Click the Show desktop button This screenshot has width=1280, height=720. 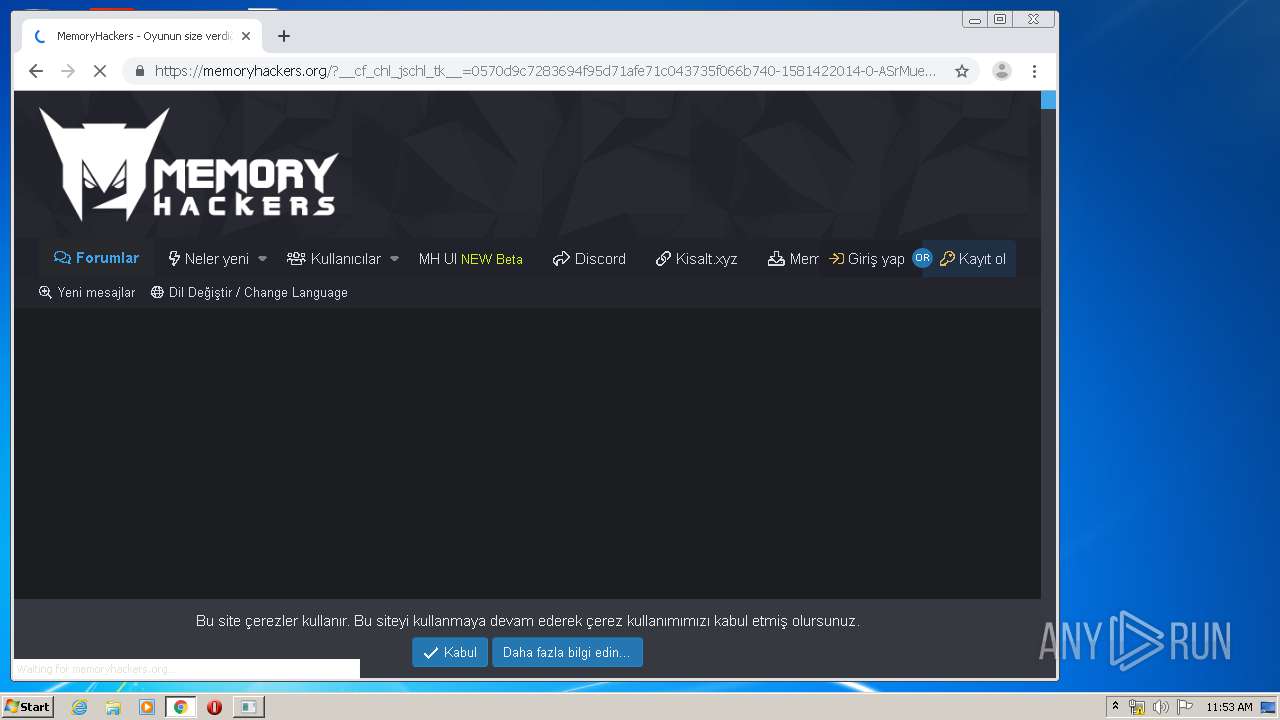pyautogui.click(x=1269, y=707)
